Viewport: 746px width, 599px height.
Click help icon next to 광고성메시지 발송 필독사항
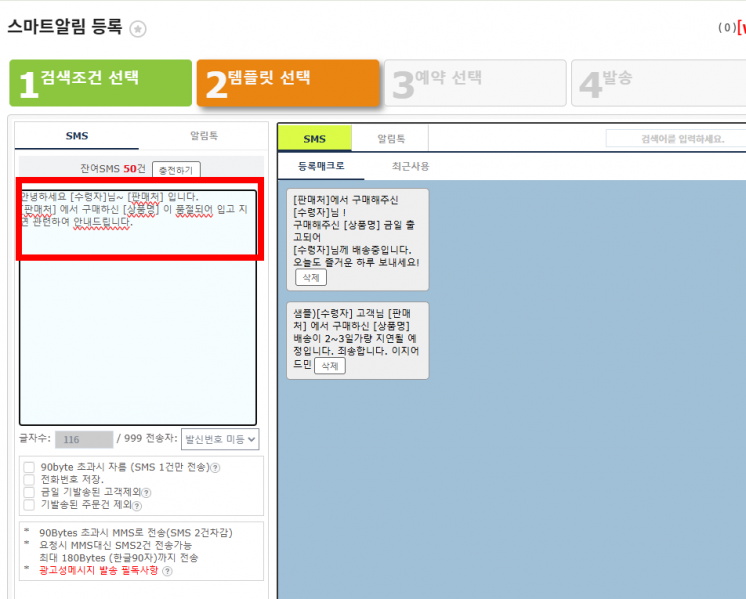pyautogui.click(x=167, y=571)
